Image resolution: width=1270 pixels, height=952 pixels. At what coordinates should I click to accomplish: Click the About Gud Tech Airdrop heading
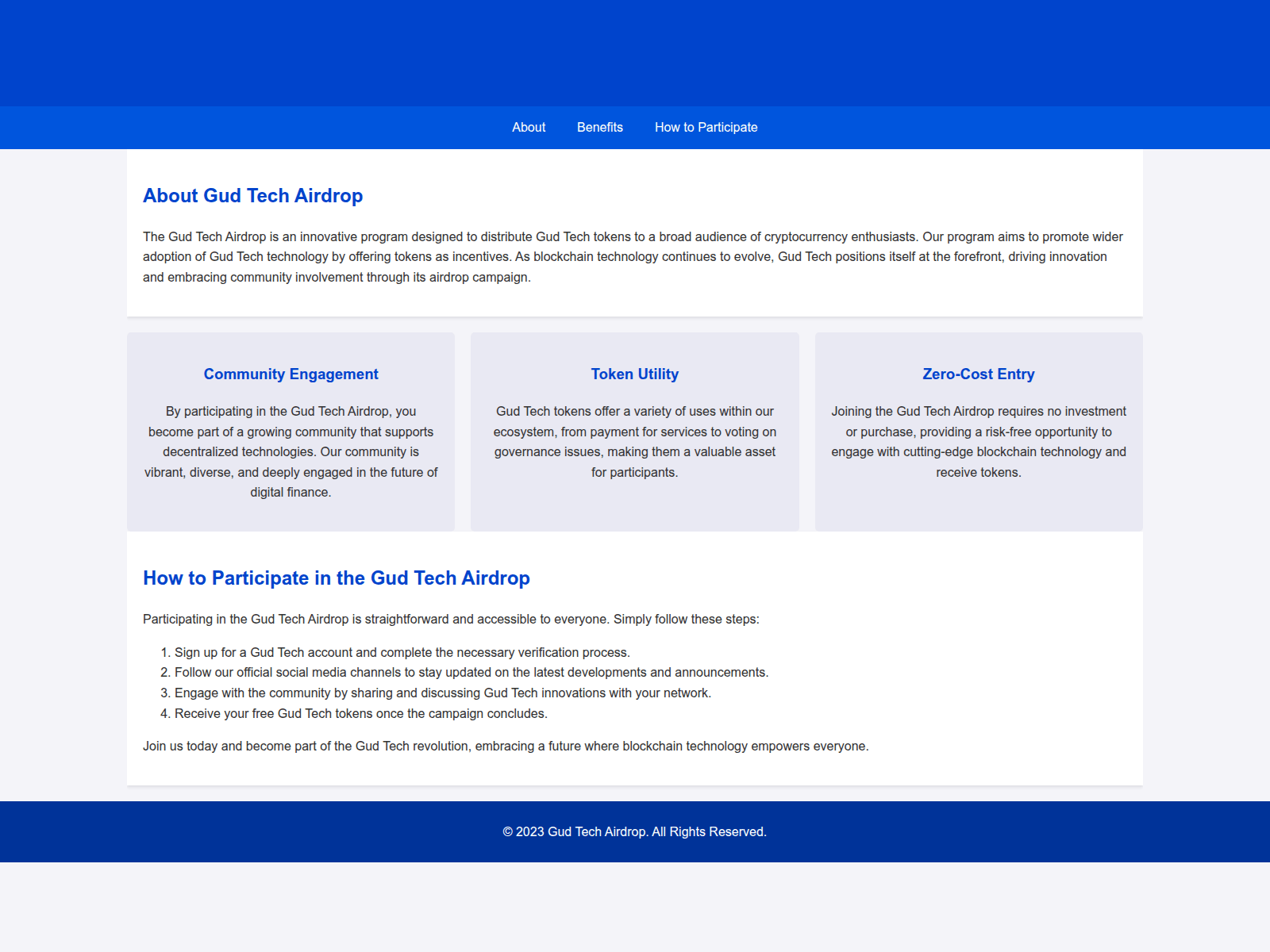252,195
